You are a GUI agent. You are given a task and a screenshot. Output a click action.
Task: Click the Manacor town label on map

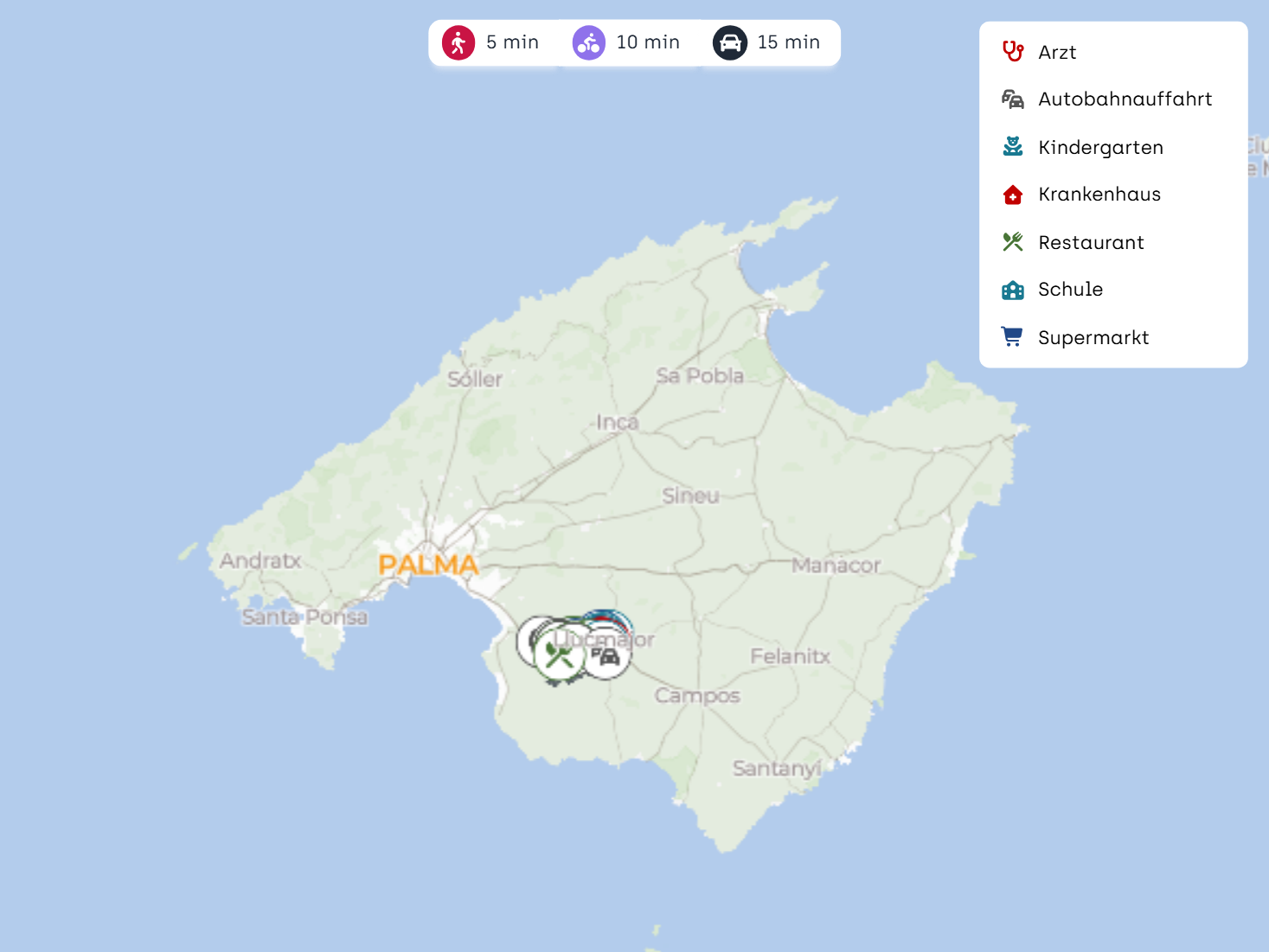coord(836,565)
